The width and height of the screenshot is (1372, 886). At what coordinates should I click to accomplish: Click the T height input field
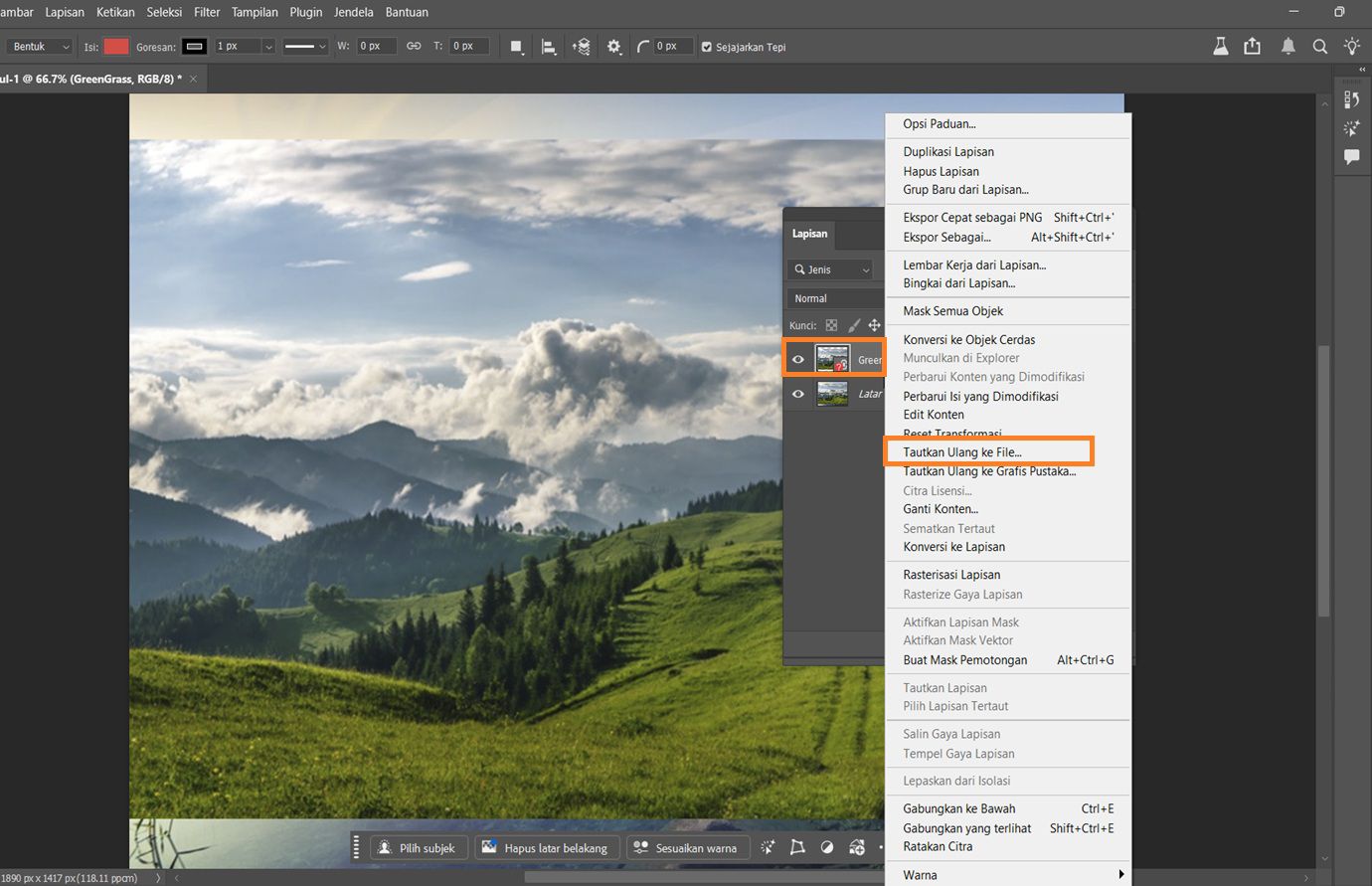point(469,47)
